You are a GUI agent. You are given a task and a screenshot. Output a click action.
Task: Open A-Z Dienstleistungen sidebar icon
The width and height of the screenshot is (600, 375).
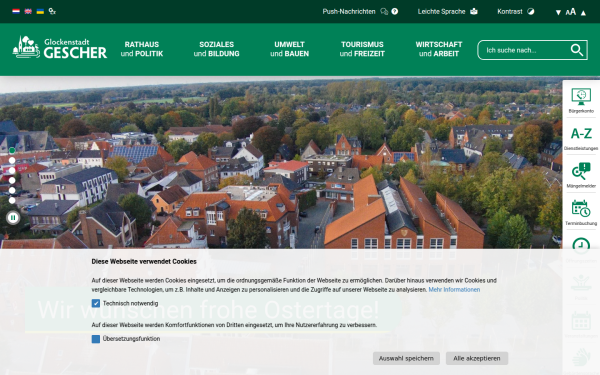(x=581, y=138)
